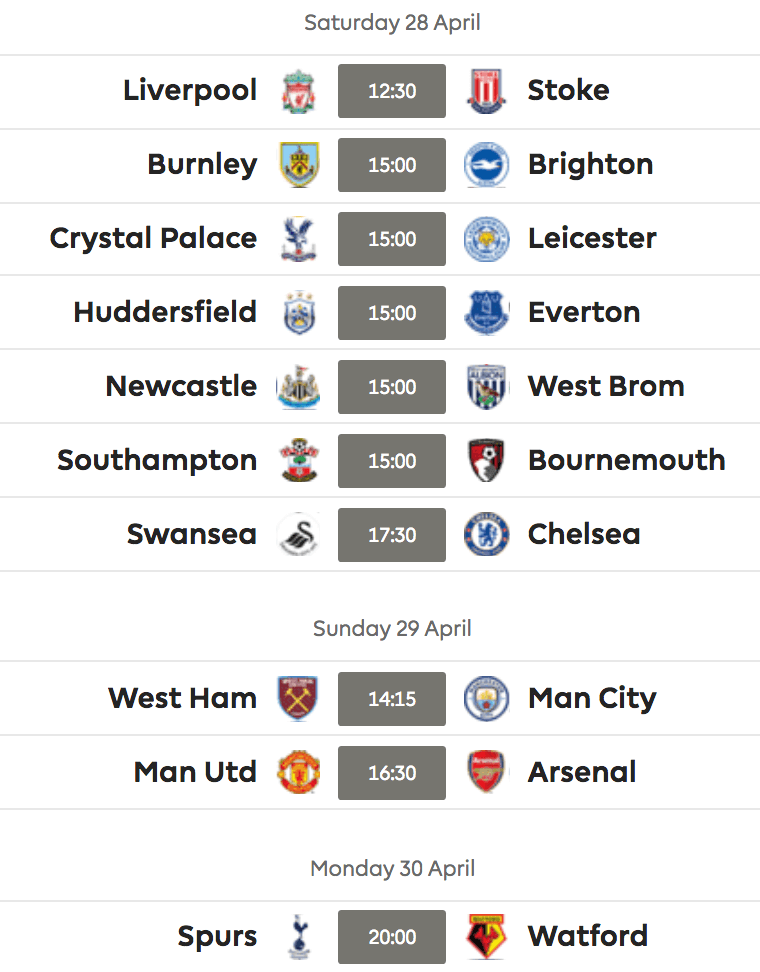Select the Watford hart badge

tap(487, 937)
